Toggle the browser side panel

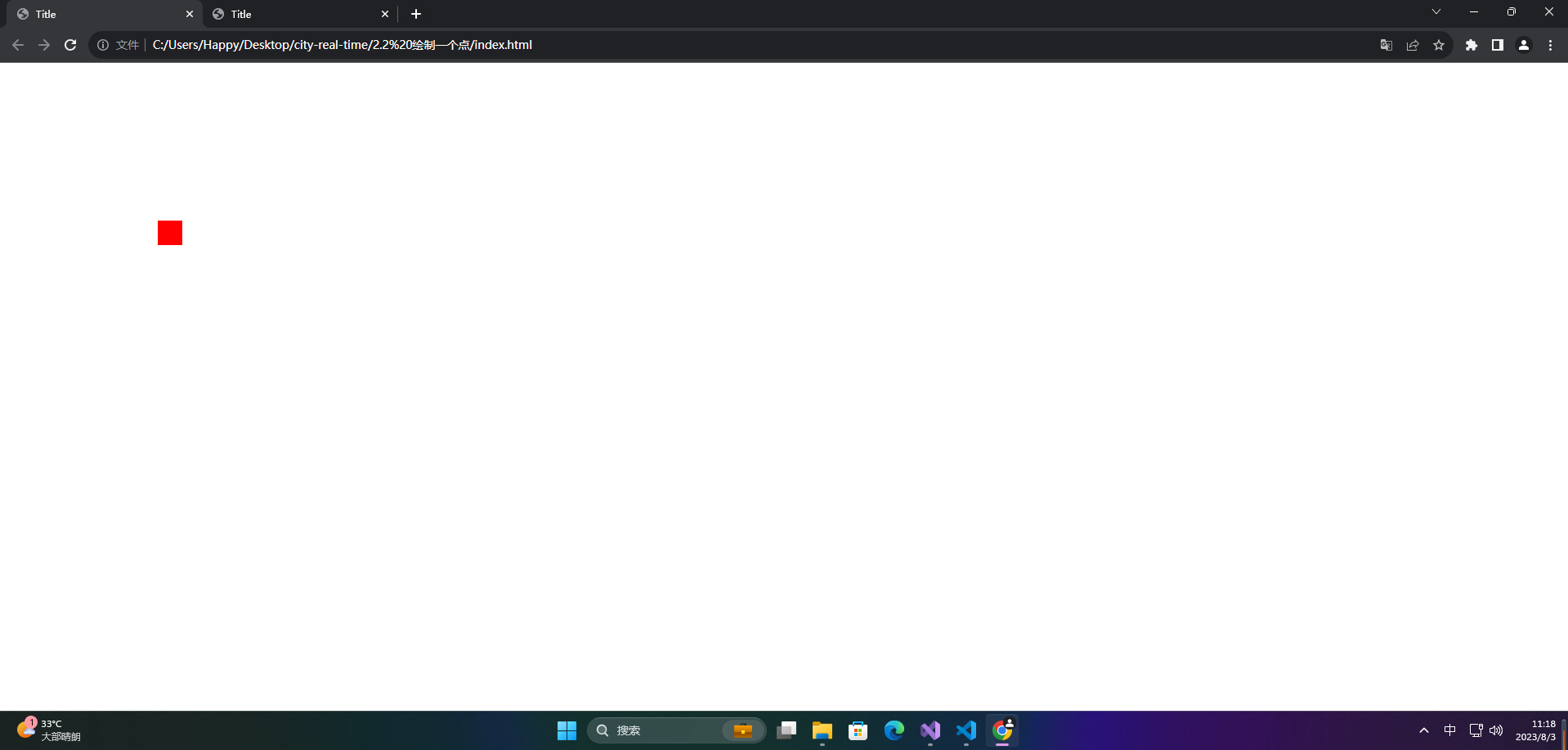click(1498, 45)
